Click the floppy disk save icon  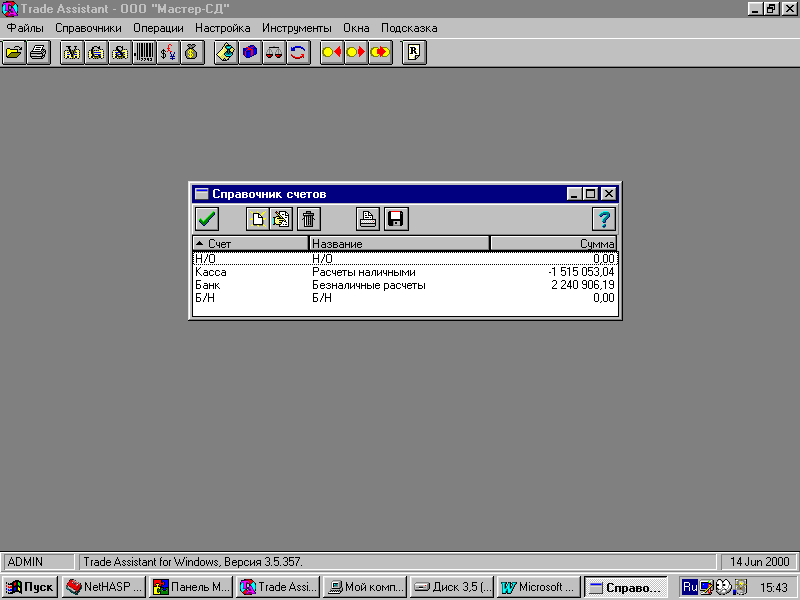396,219
